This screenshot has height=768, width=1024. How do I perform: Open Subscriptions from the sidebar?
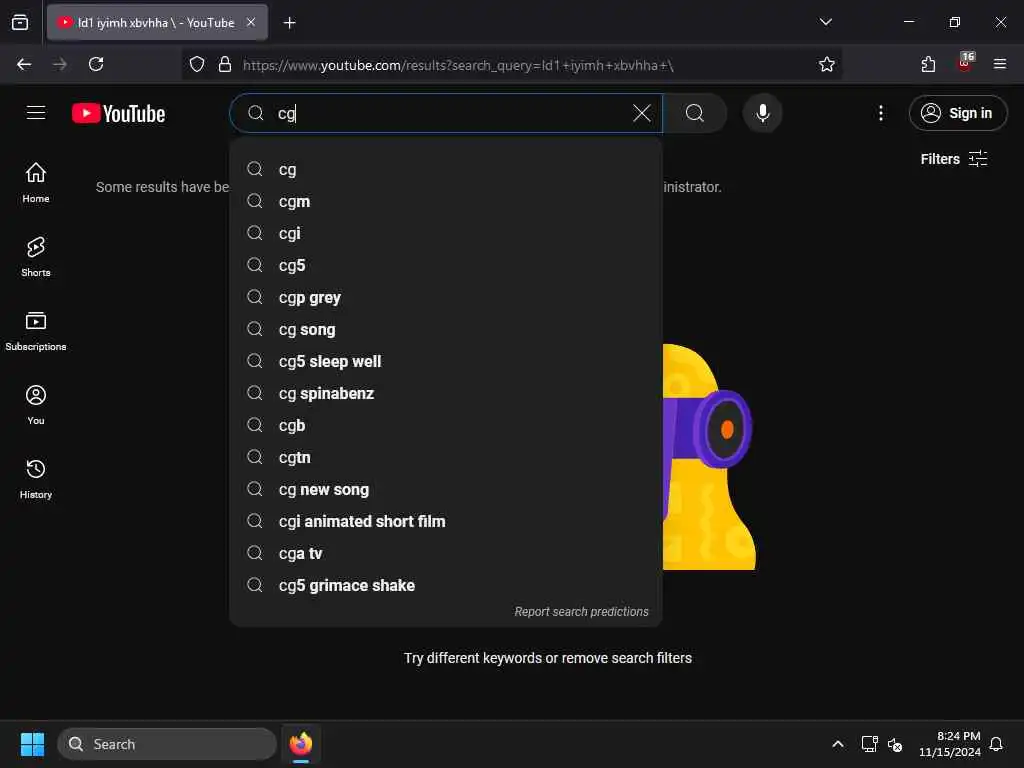coord(36,331)
